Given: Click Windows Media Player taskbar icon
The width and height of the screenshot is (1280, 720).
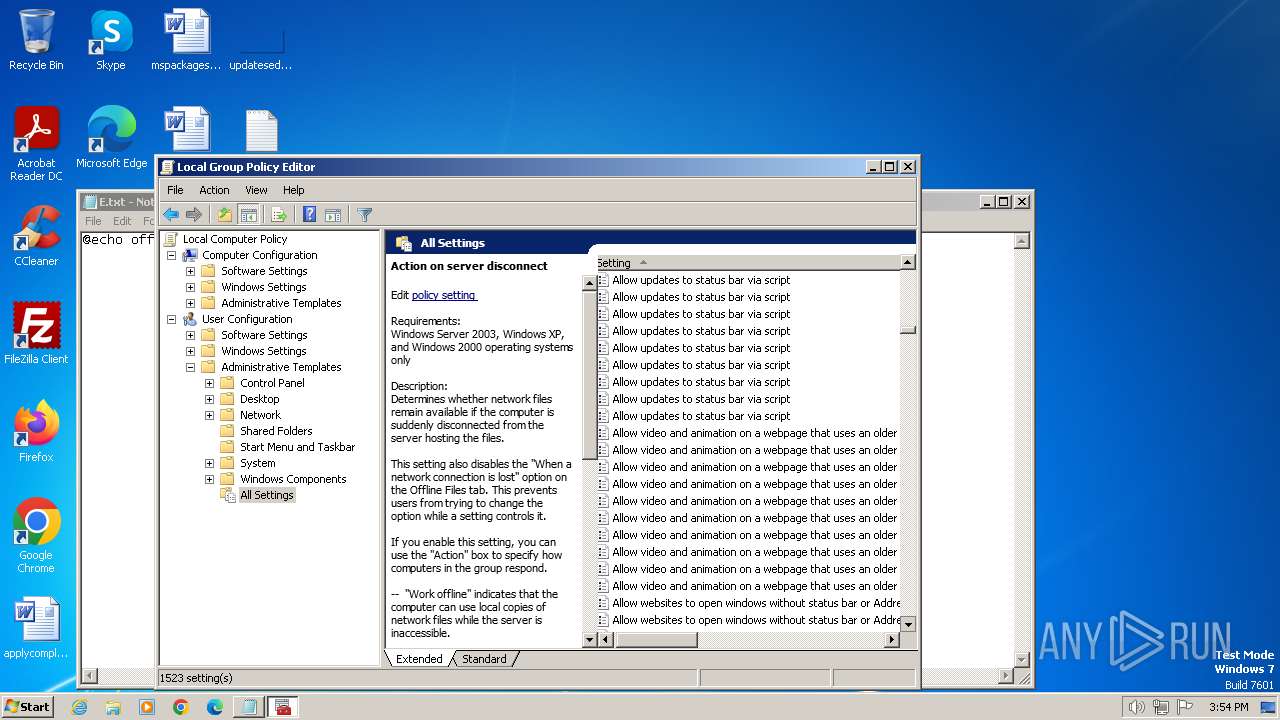Looking at the screenshot, I should point(147,707).
